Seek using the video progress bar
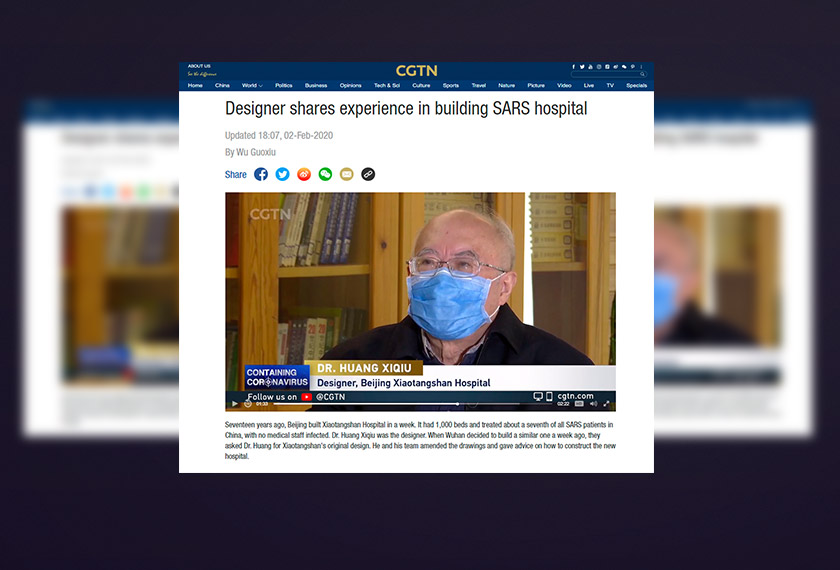 [412, 403]
